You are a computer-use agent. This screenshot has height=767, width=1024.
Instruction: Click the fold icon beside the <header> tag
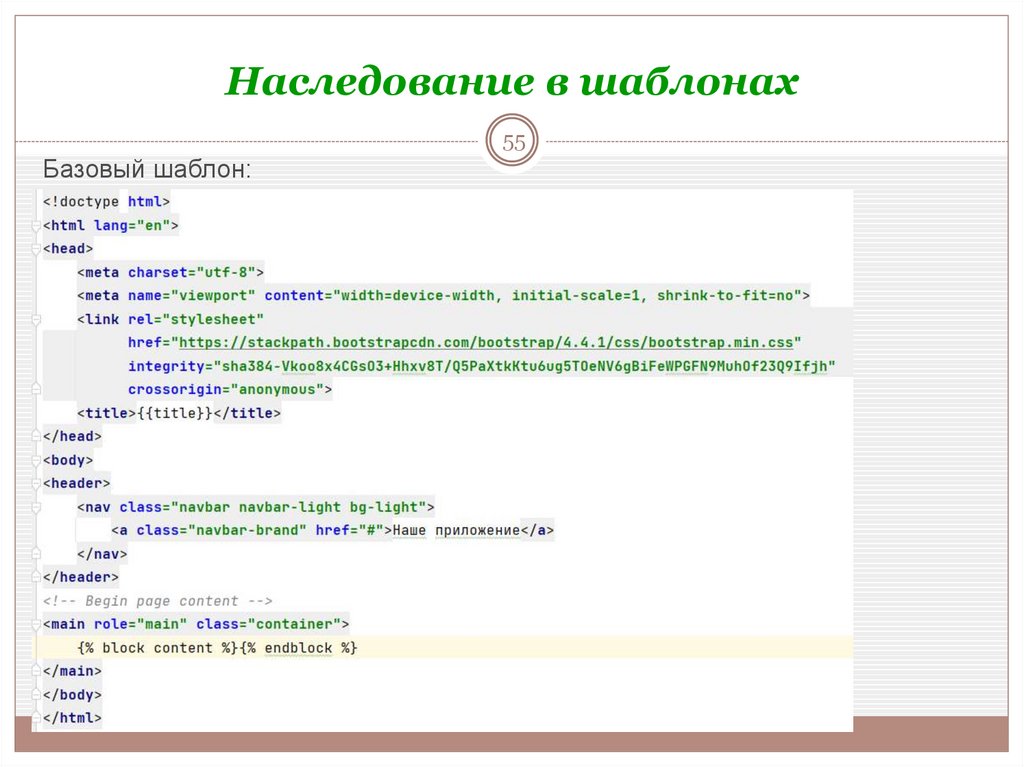[37, 483]
